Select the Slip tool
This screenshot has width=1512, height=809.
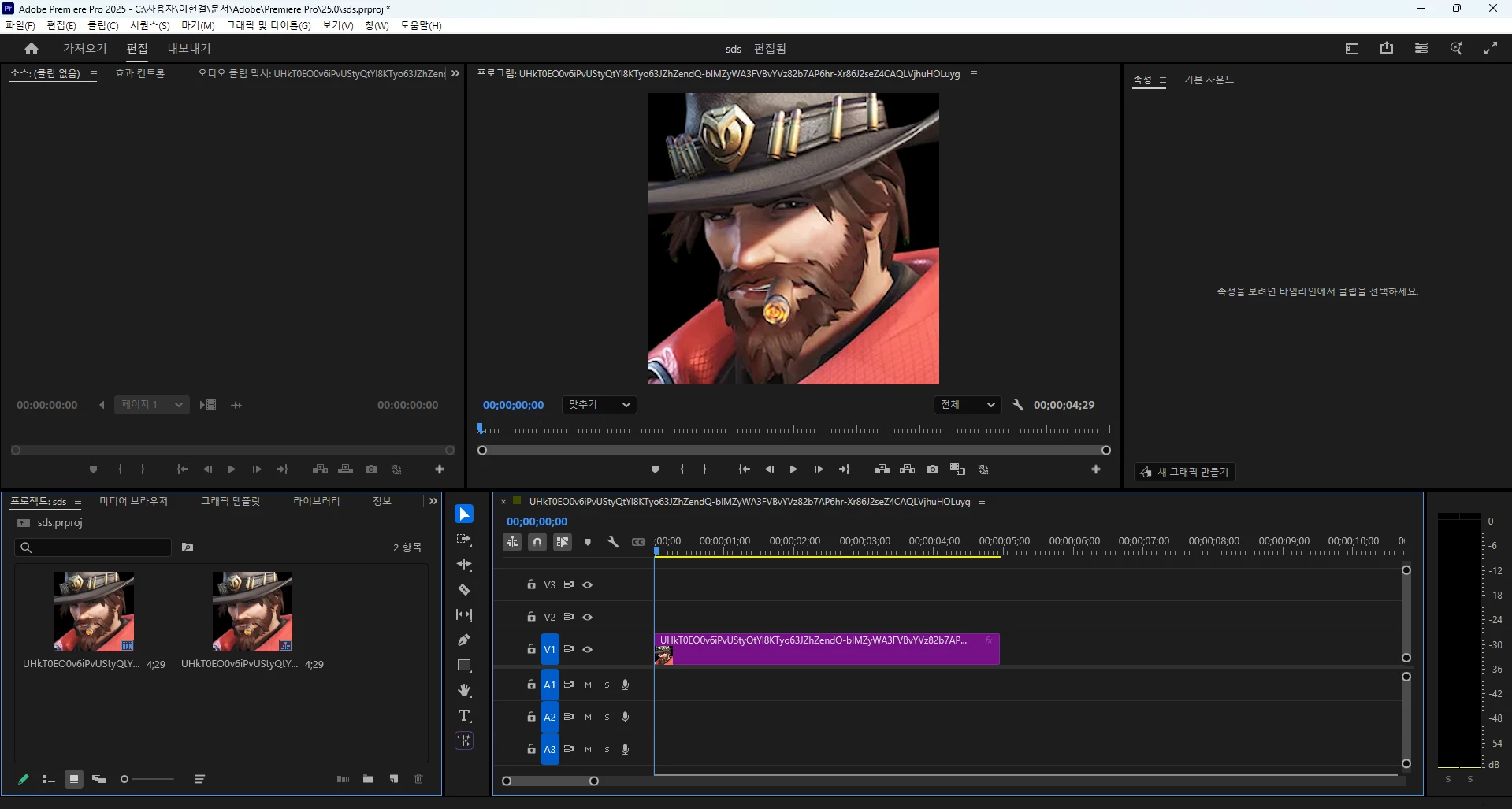[464, 615]
